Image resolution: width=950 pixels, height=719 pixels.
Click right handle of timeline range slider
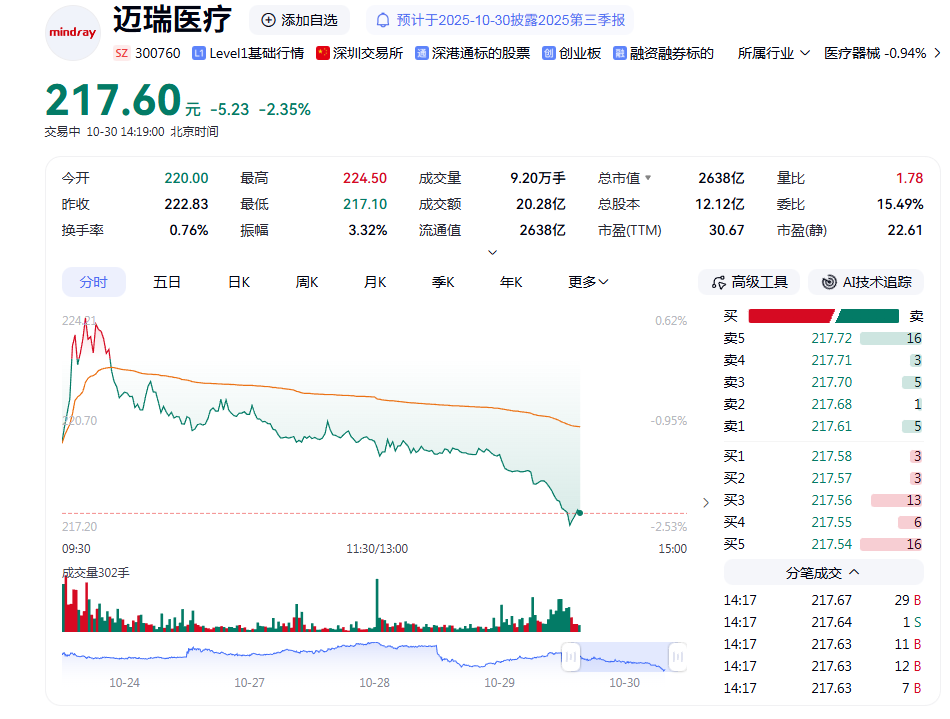pos(677,657)
